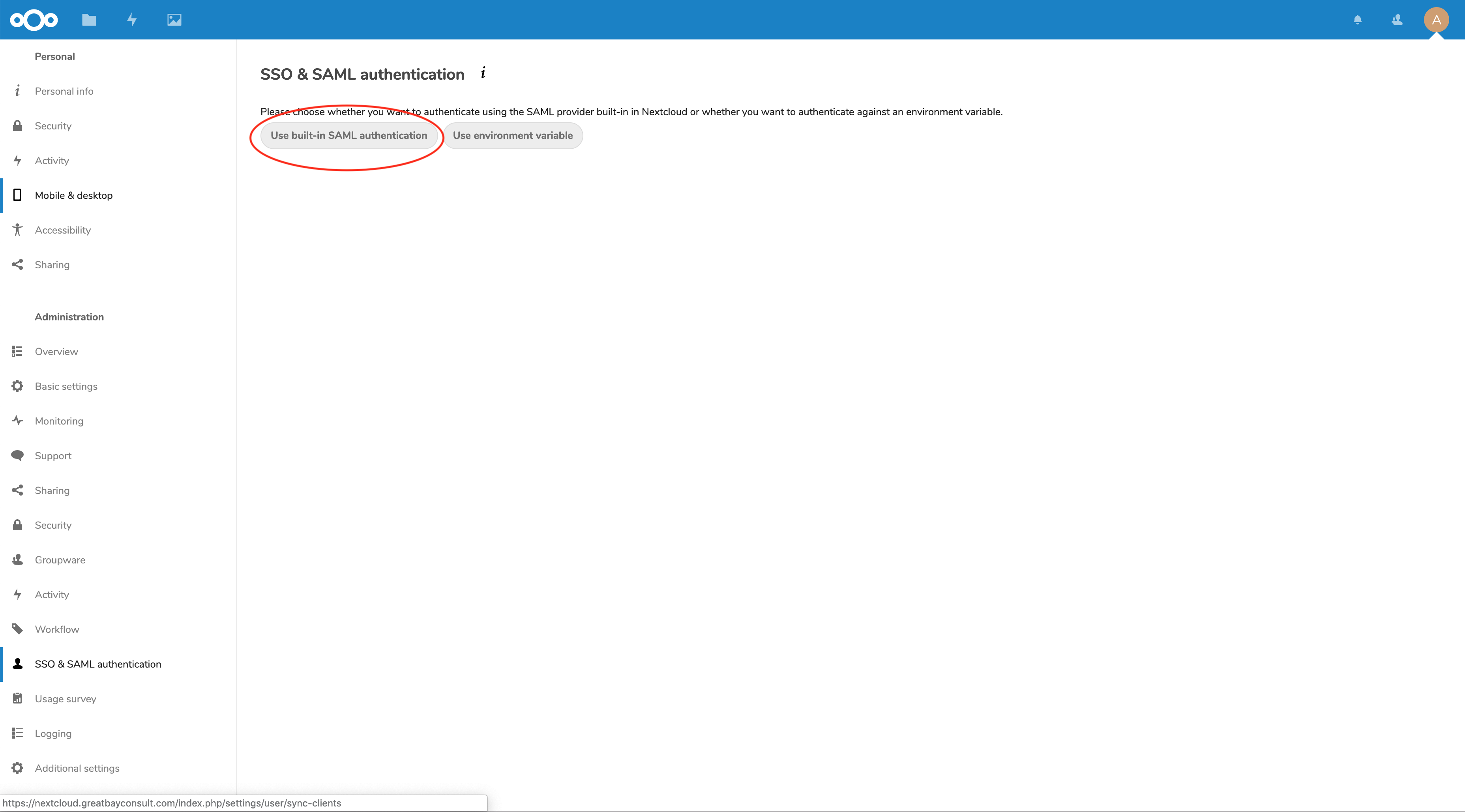This screenshot has width=1465, height=812.
Task: Click the user account avatar icon
Action: (1436, 19)
